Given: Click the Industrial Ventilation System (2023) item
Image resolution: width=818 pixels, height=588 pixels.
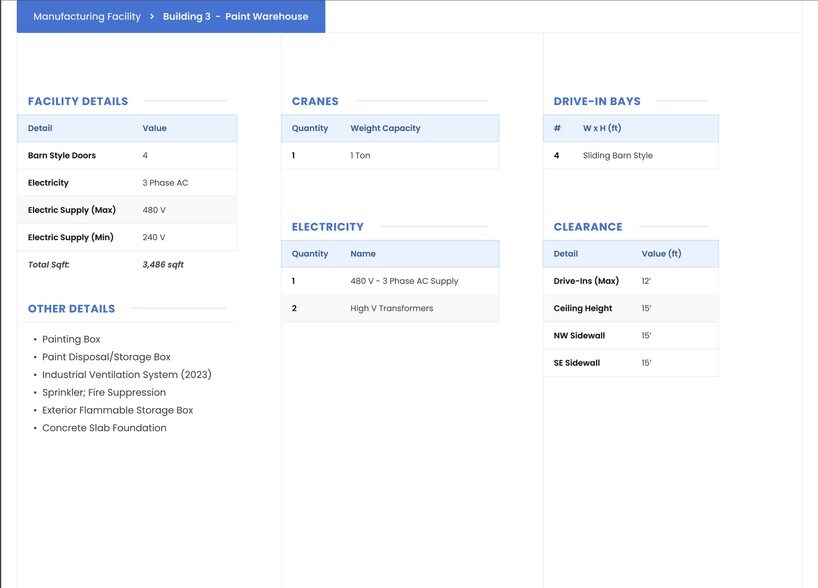Looking at the screenshot, I should 127,375.
